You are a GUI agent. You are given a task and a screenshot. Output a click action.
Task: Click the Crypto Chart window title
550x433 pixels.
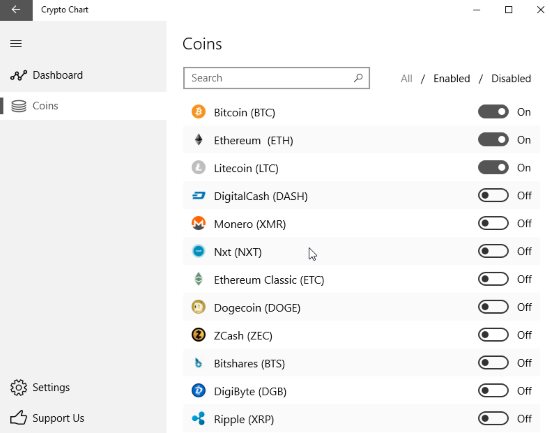[65, 10]
